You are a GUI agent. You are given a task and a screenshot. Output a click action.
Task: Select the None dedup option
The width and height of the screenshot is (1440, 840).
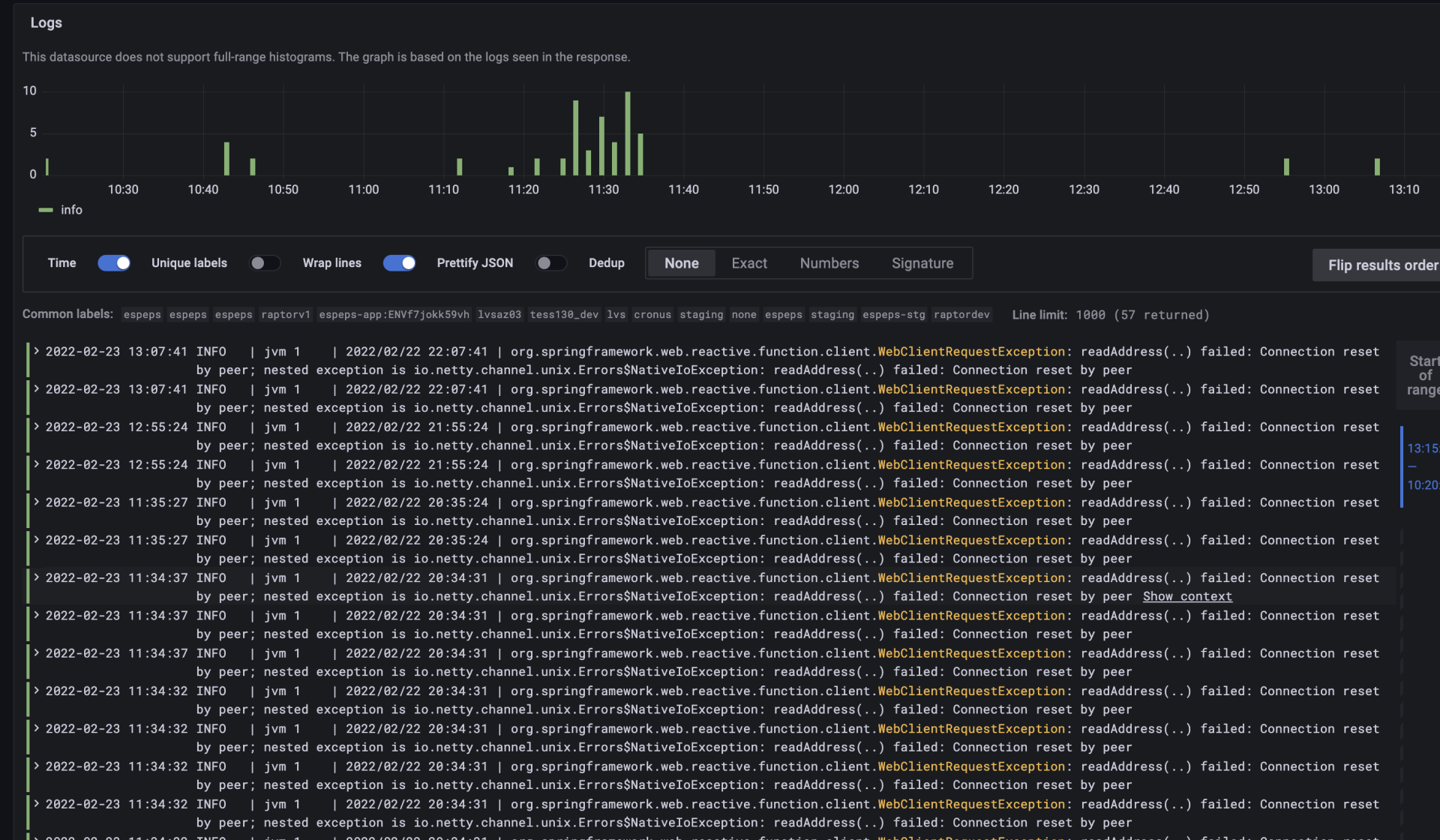click(681, 263)
